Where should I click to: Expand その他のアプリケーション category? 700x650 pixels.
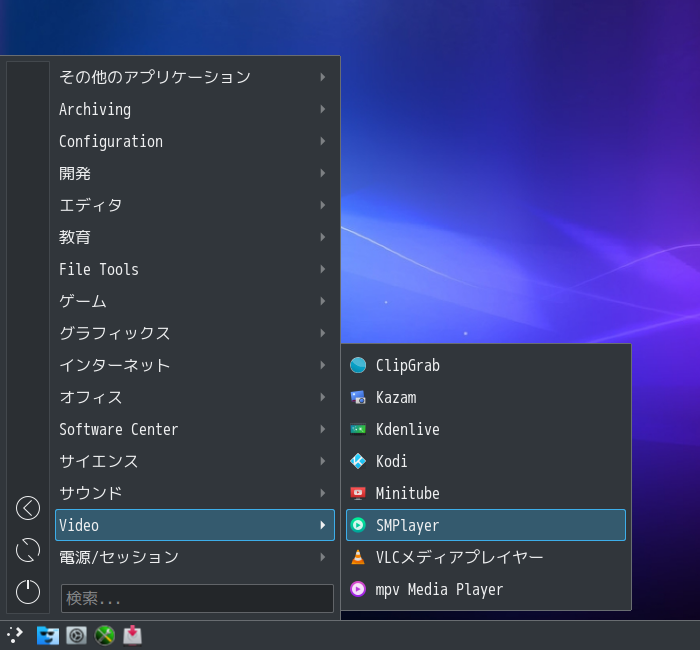pos(195,77)
